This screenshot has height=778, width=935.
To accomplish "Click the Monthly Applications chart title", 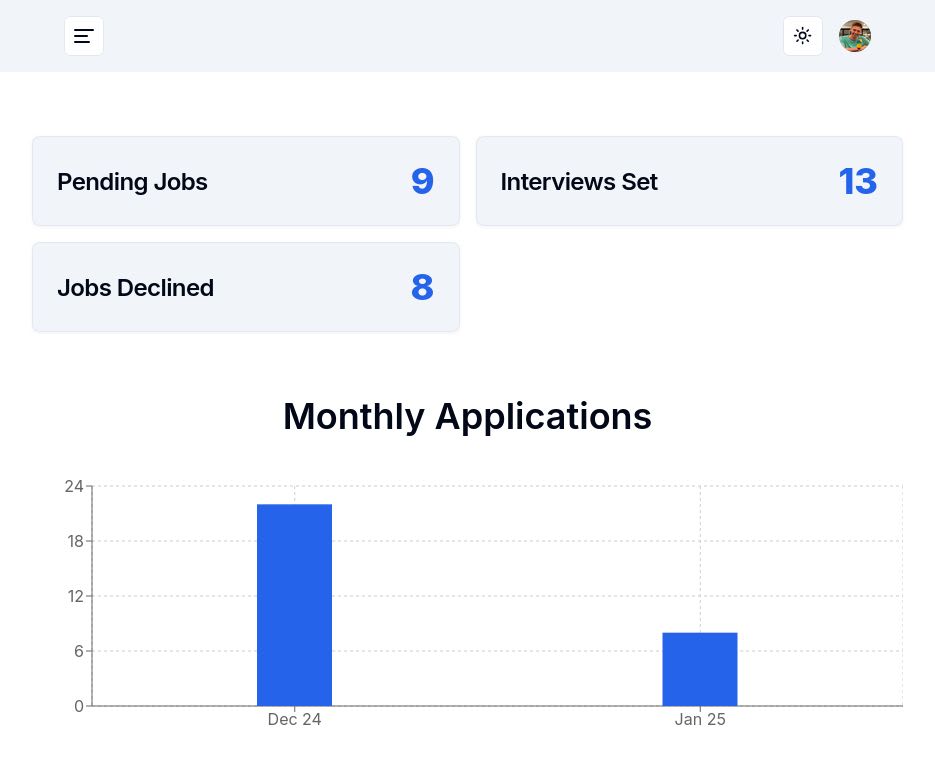I will pyautogui.click(x=467, y=416).
